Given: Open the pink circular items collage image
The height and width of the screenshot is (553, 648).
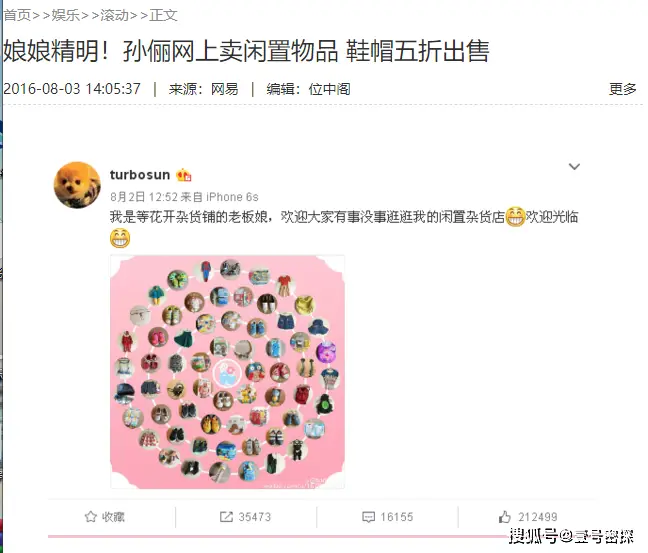Looking at the screenshot, I should pos(227,372).
